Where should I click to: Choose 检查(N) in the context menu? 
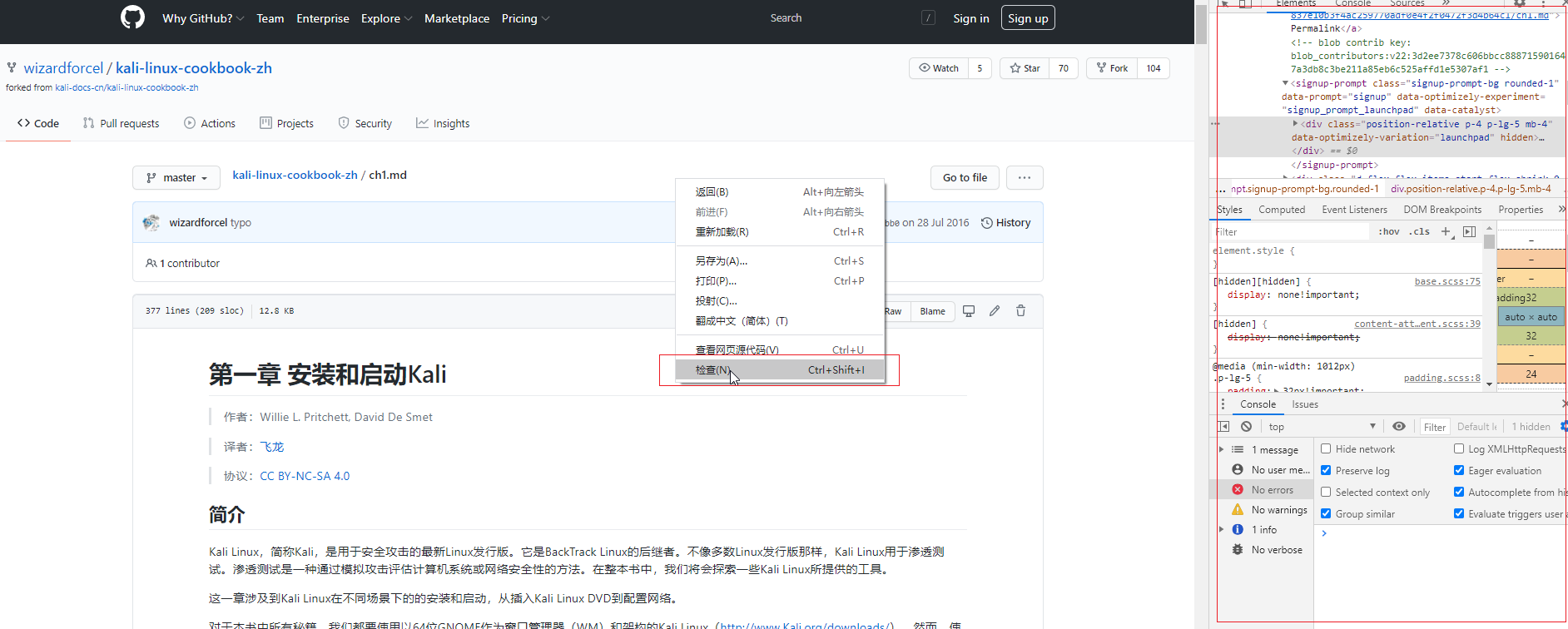[780, 370]
